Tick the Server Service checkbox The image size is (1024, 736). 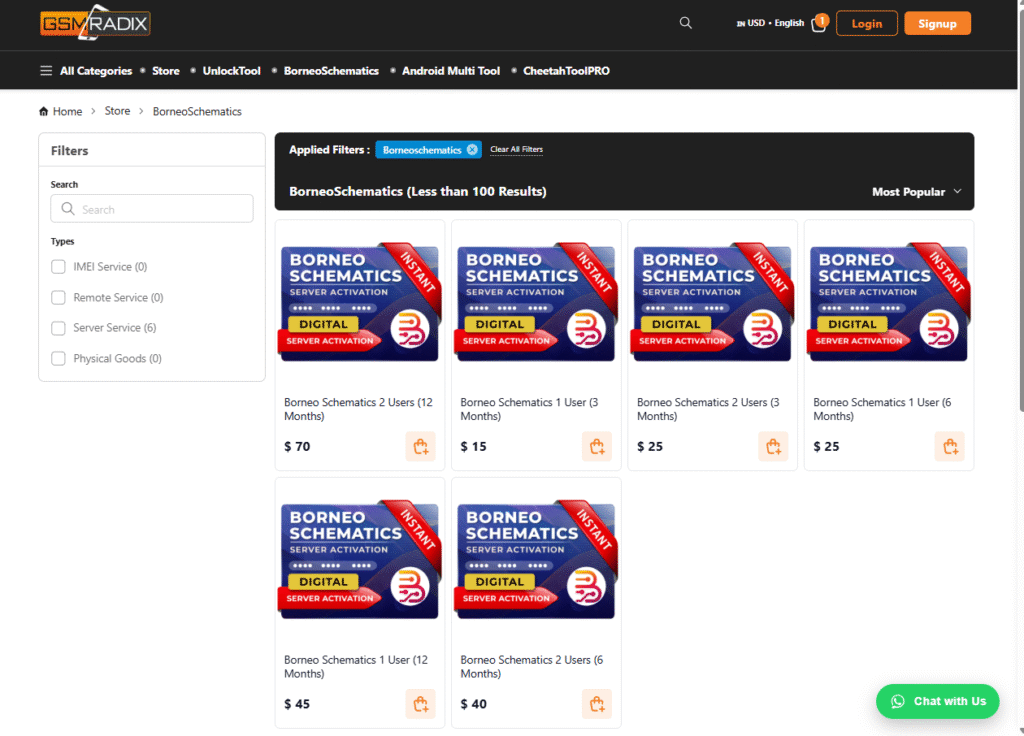pyautogui.click(x=59, y=328)
